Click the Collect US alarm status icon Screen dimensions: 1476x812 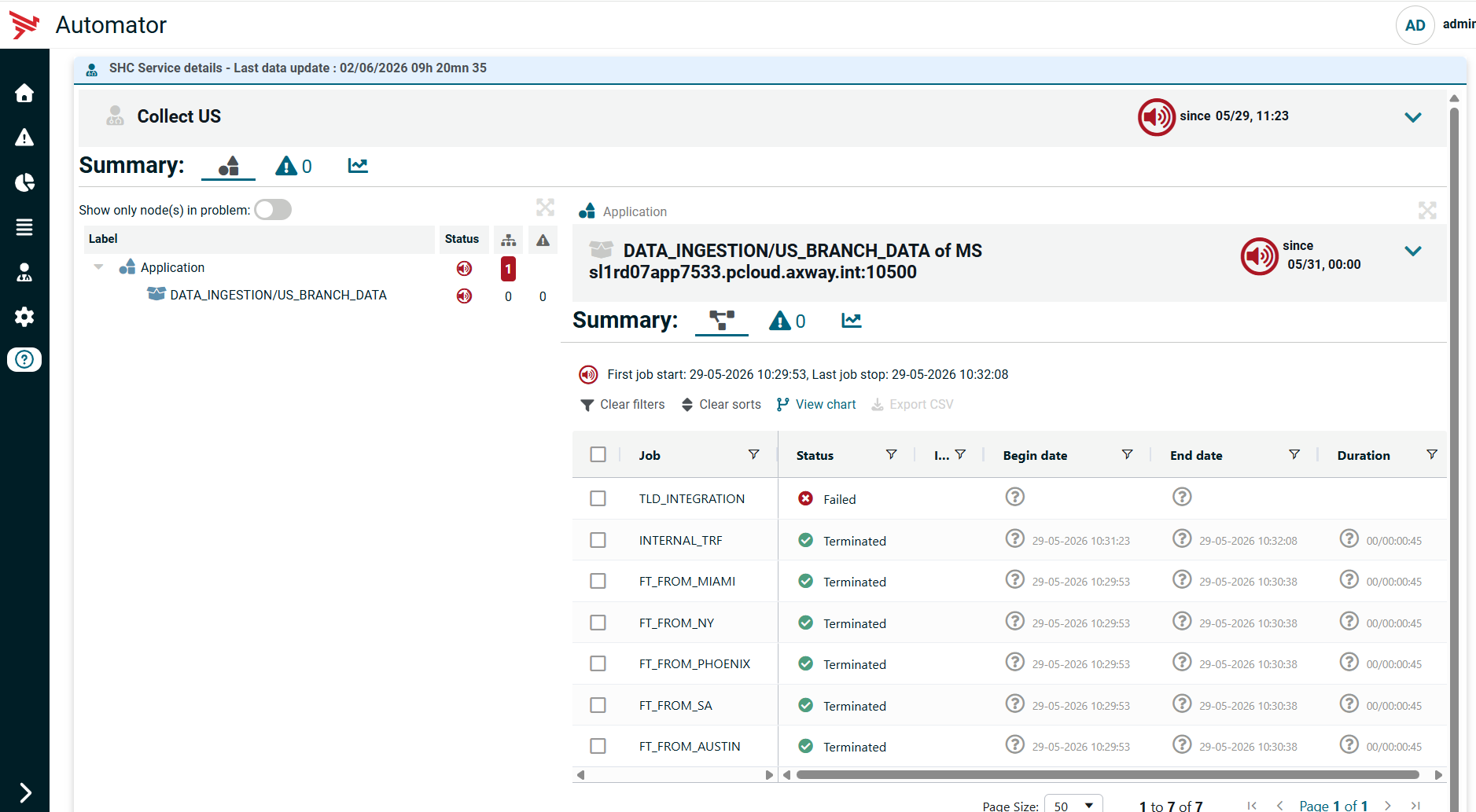point(1156,117)
